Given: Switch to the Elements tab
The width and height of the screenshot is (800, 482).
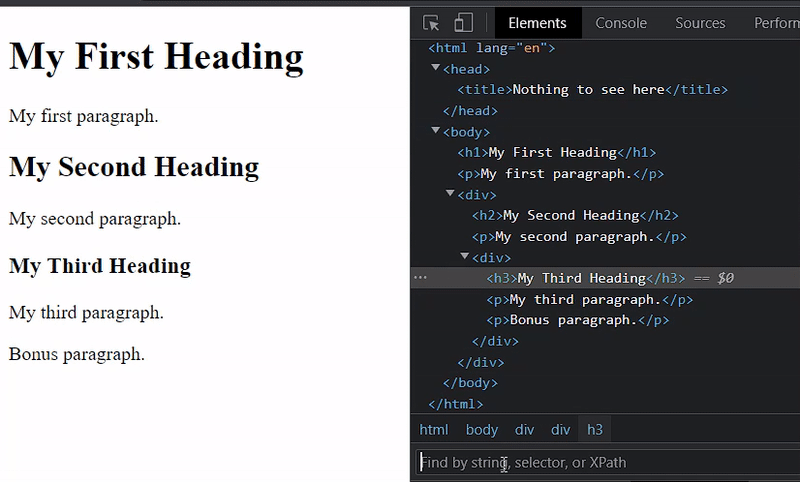Looking at the screenshot, I should coord(537,23).
